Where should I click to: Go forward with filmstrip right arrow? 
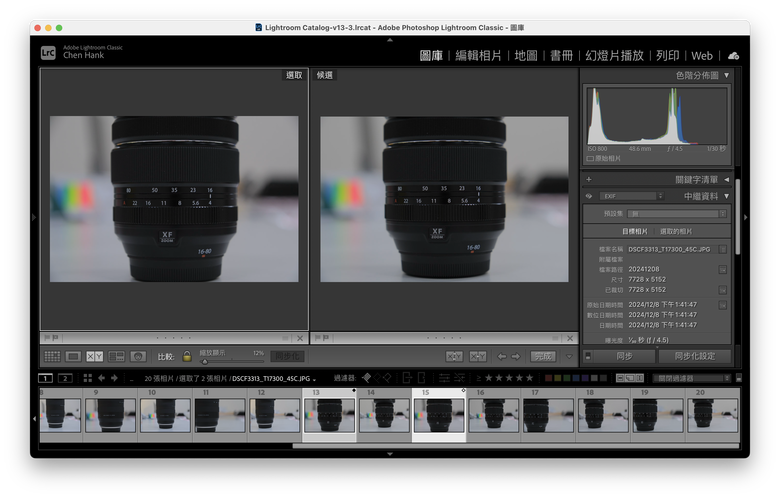[x=114, y=378]
